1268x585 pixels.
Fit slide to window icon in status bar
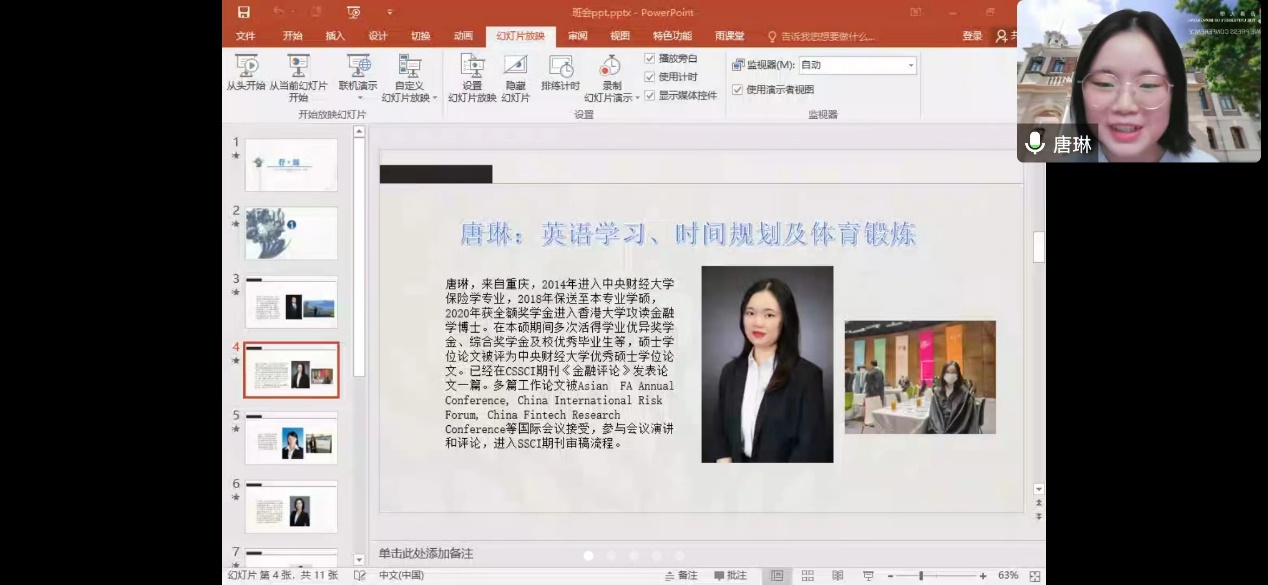click(1034, 576)
